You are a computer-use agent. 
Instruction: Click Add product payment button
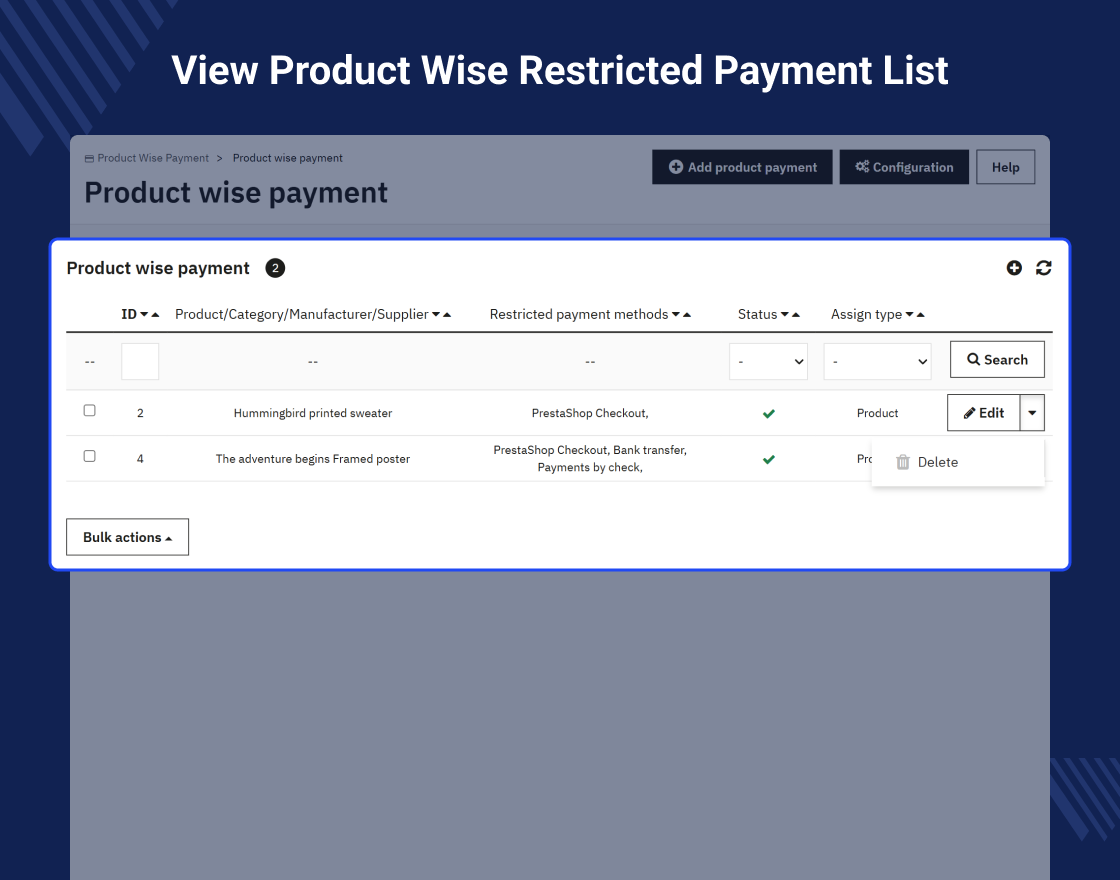(742, 167)
